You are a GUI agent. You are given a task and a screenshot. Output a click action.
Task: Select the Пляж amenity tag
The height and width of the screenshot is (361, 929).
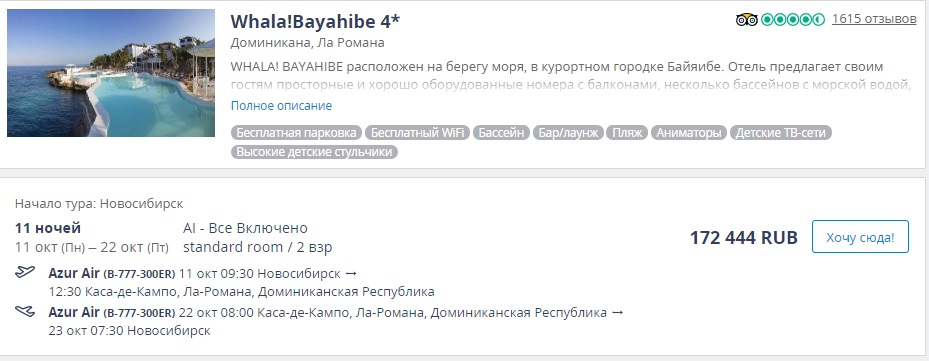627,133
